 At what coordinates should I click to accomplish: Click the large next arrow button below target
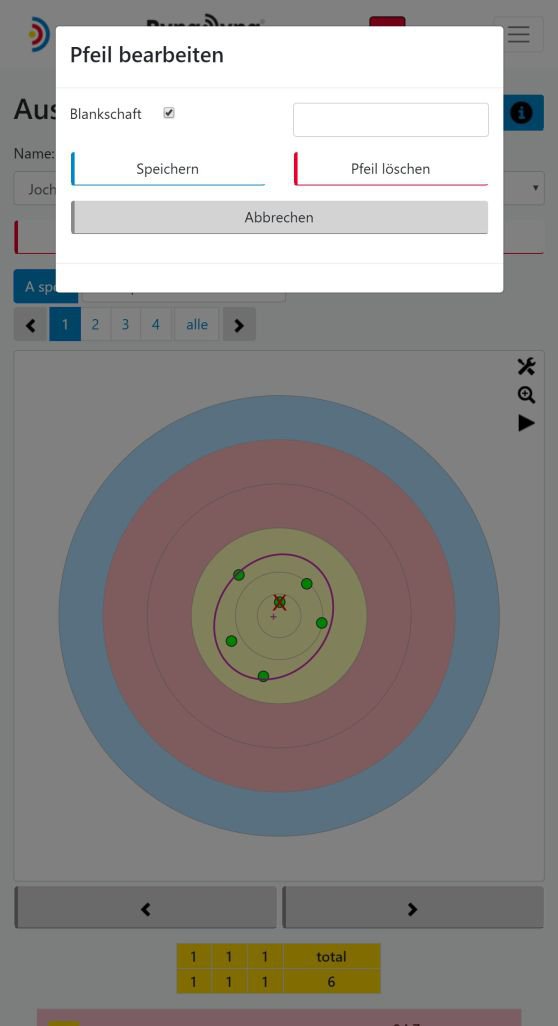point(413,908)
